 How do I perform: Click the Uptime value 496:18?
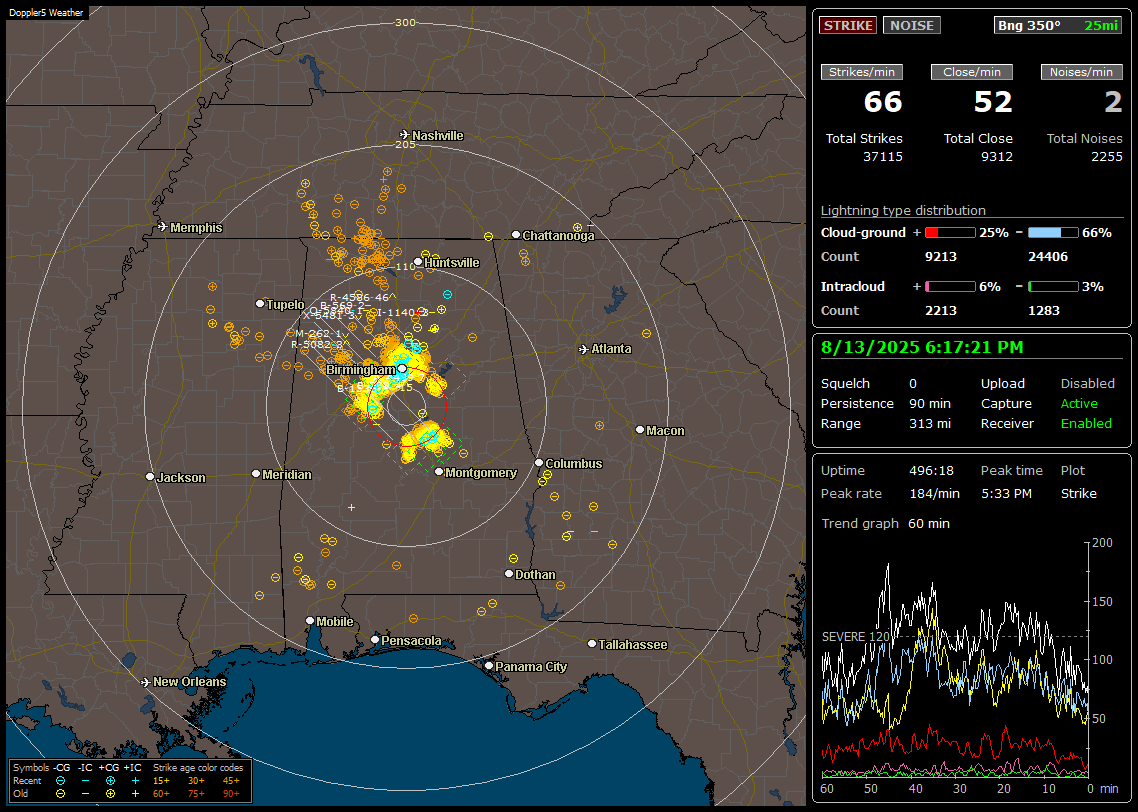pyautogui.click(x=931, y=471)
